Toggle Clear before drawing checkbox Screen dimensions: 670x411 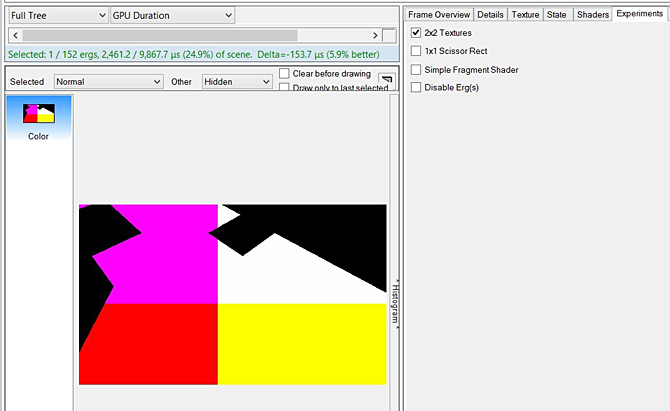(x=285, y=74)
